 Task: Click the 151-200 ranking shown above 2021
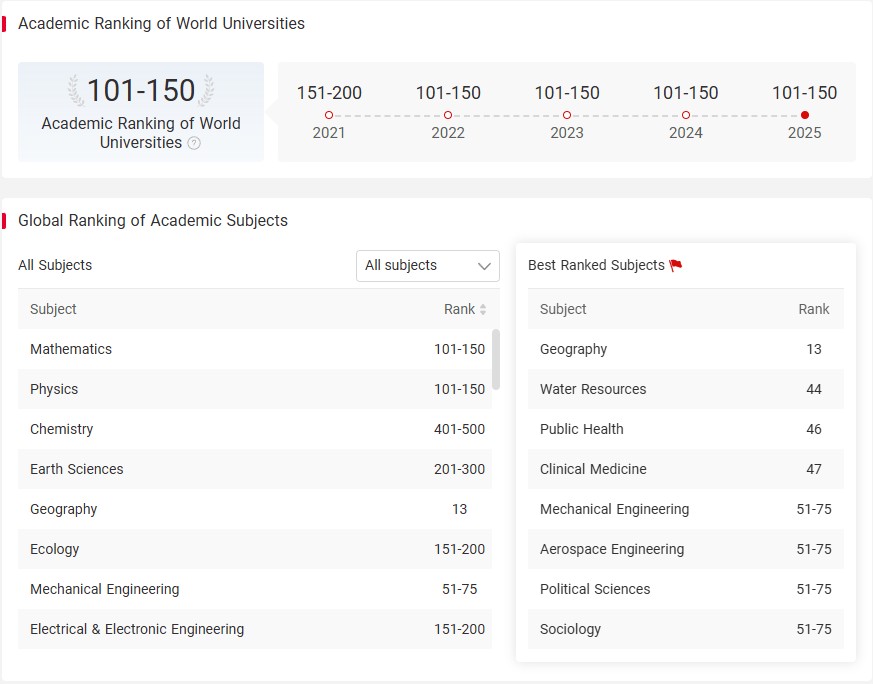329,92
